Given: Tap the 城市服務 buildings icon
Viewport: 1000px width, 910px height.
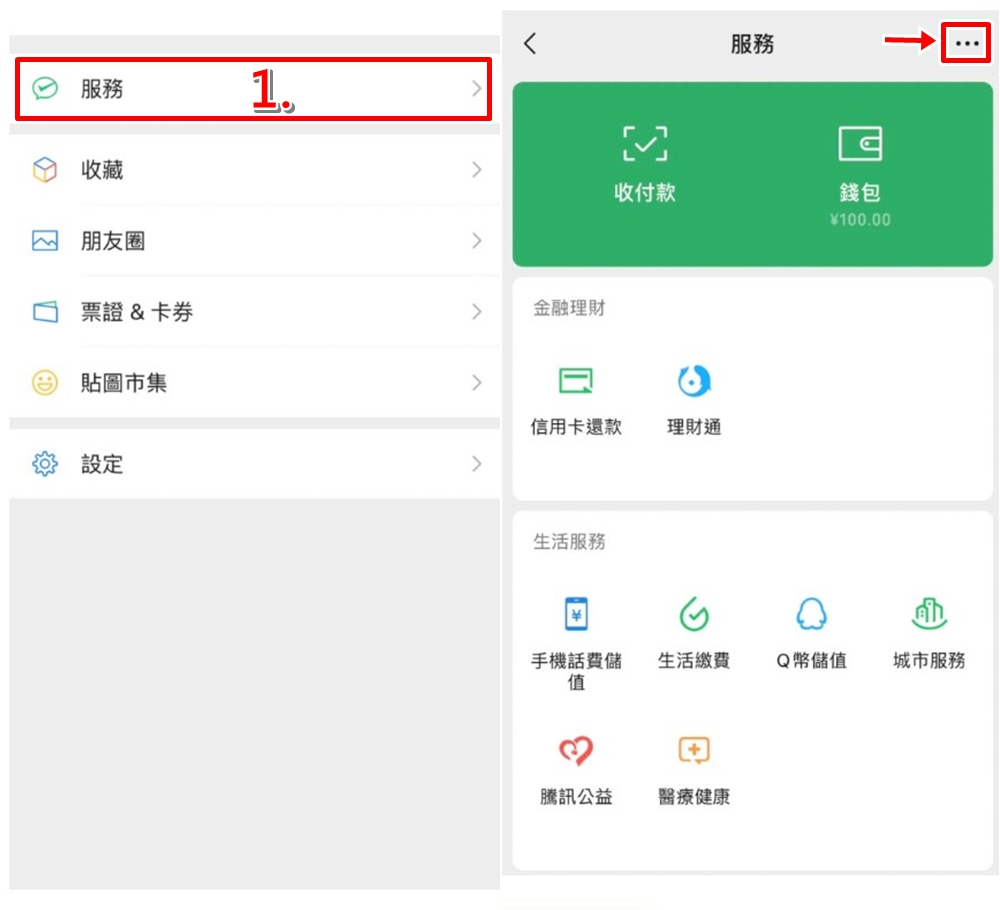Looking at the screenshot, I should click(929, 614).
